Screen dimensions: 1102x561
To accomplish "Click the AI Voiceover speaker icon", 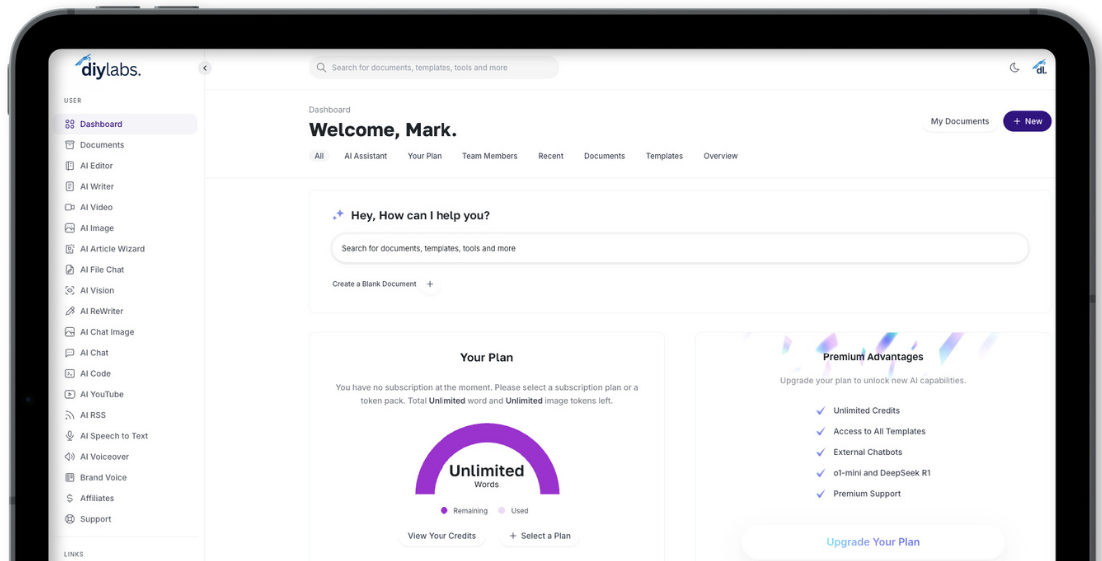I will click(x=70, y=456).
